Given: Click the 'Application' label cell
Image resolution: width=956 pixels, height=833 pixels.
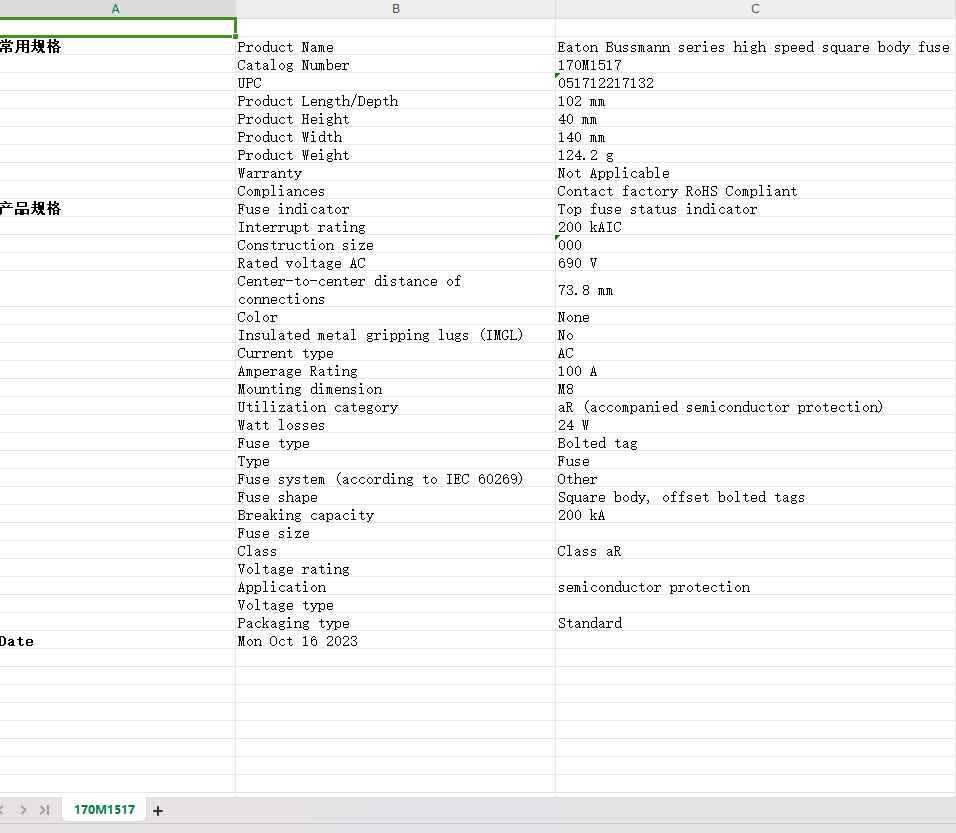Looking at the screenshot, I should pyautogui.click(x=396, y=587).
